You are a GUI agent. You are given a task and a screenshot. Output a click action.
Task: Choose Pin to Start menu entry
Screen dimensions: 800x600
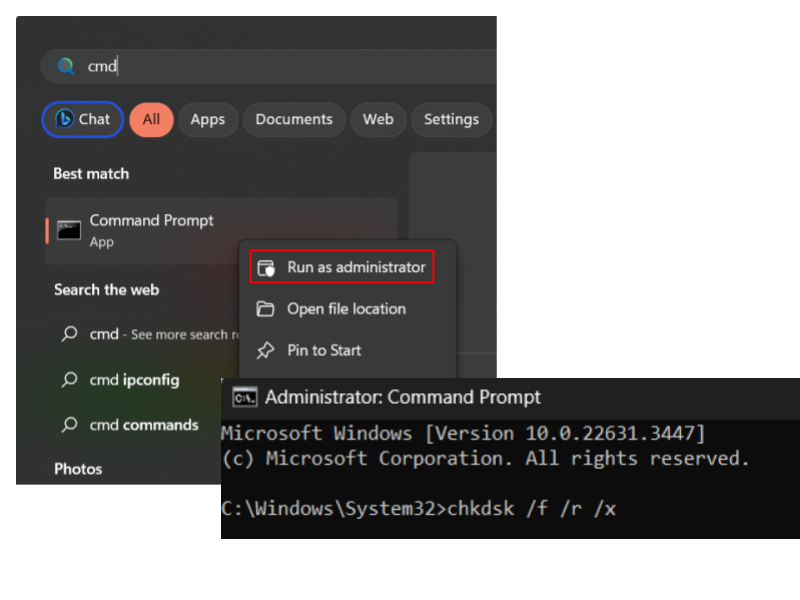pos(347,350)
